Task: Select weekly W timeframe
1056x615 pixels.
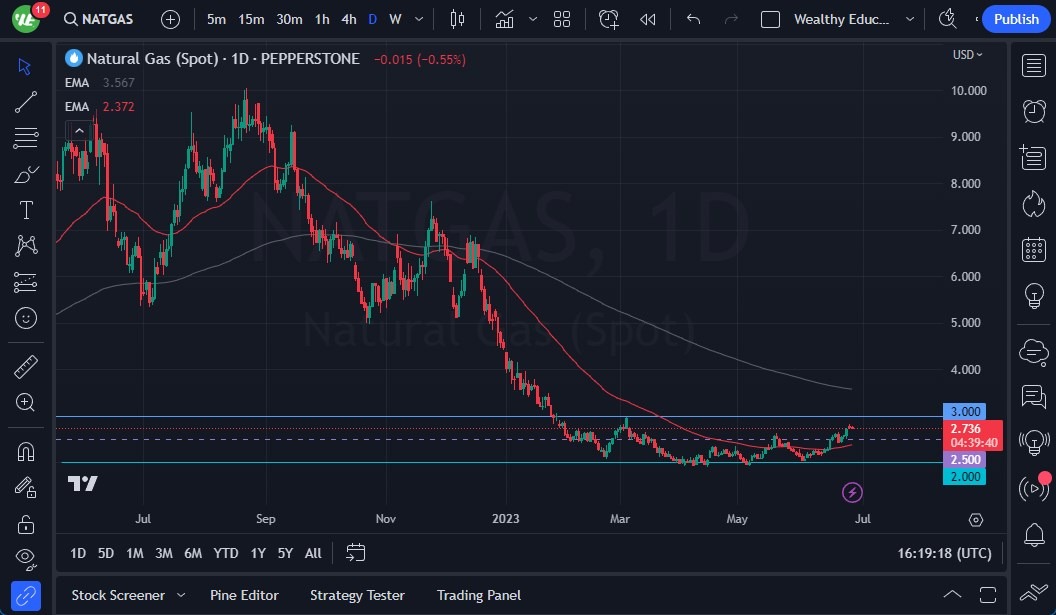Action: pos(395,20)
